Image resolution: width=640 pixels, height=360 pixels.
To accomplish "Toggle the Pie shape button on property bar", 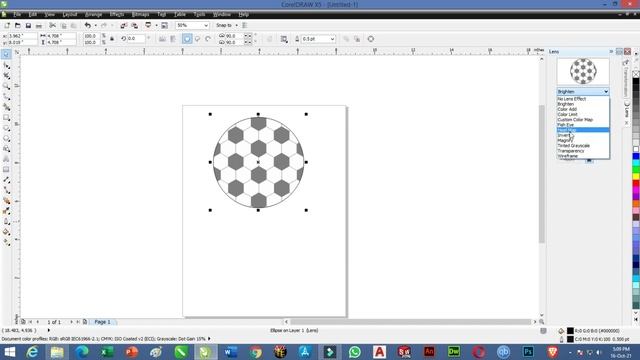I will click(197, 39).
